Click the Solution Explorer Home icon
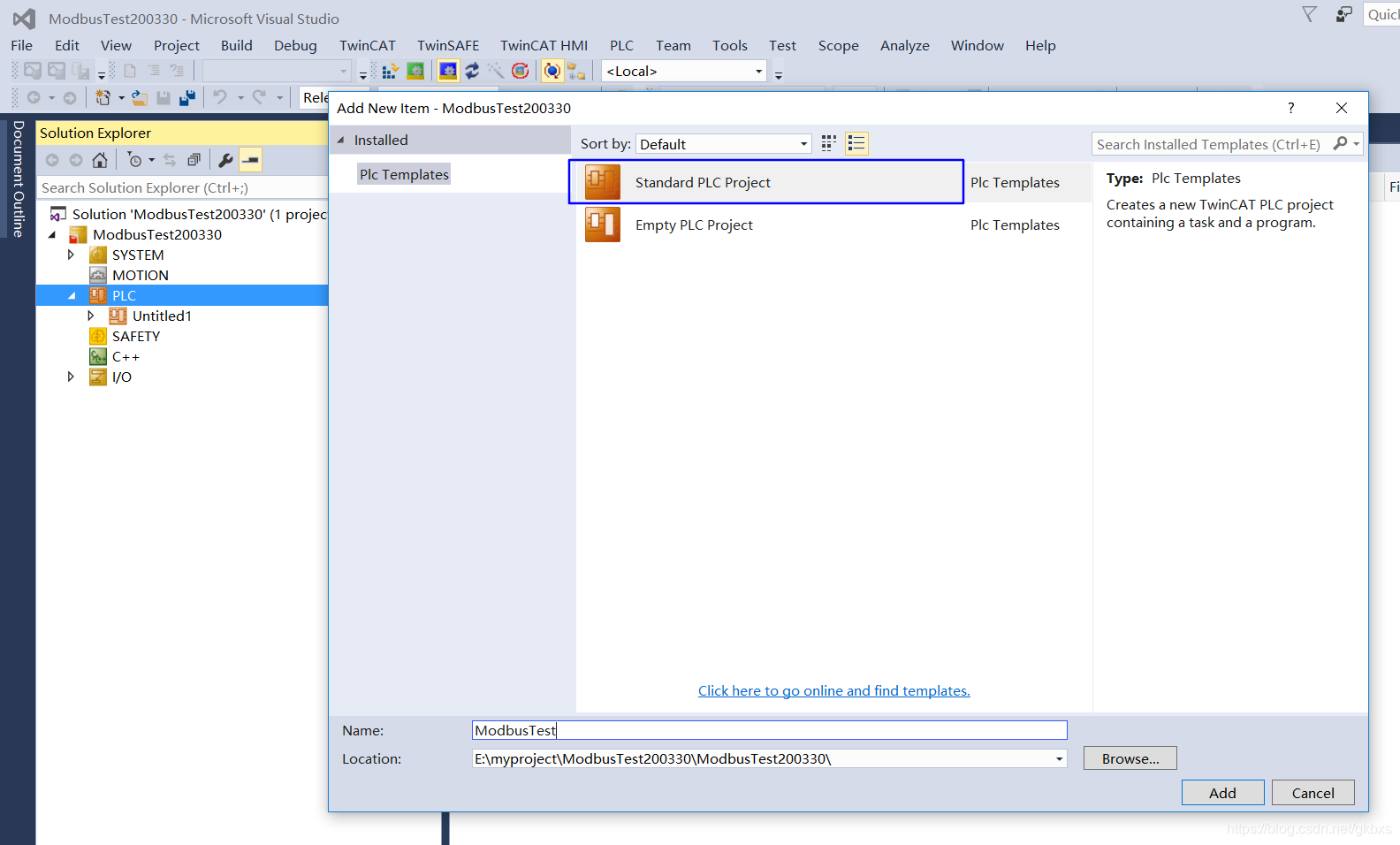This screenshot has width=1400, height=845. [x=100, y=160]
